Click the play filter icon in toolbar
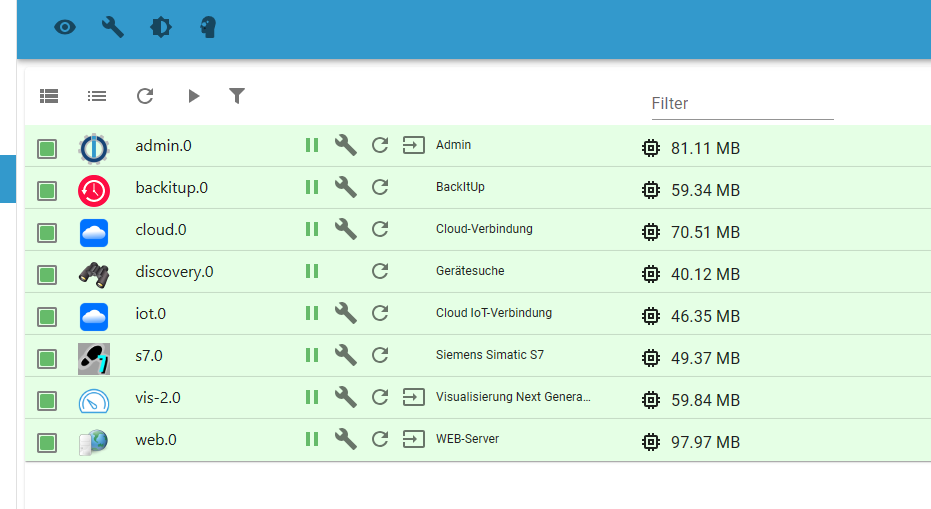 point(193,96)
